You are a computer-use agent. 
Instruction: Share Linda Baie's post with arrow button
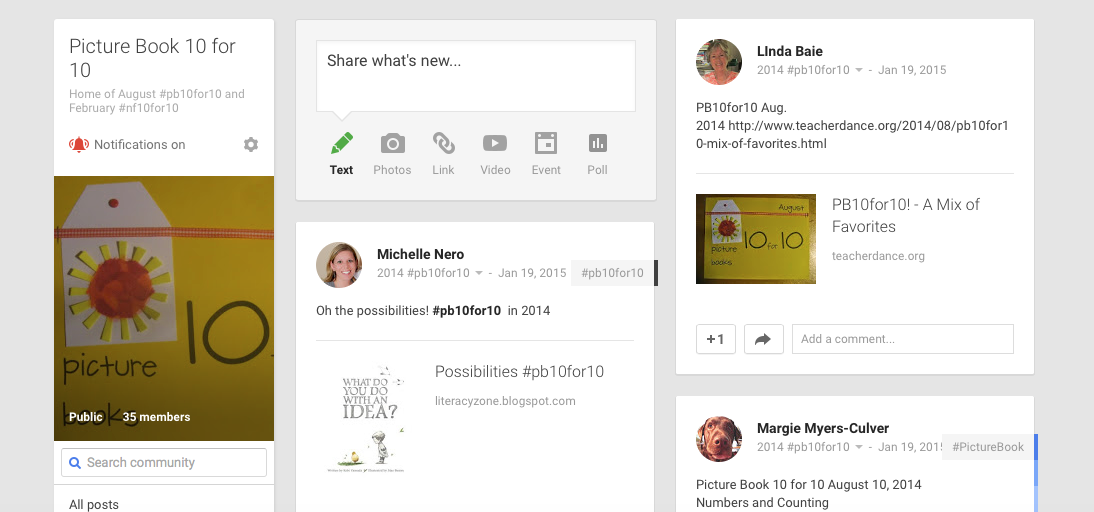[763, 339]
